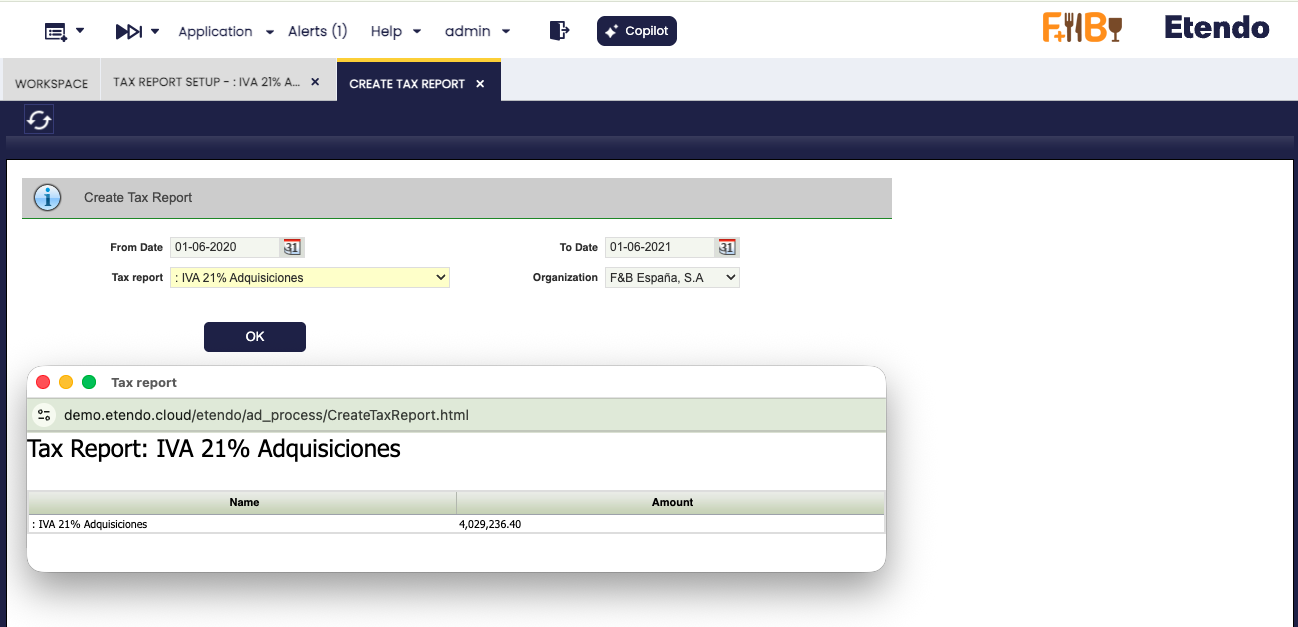Click the To Date input field
Viewport: 1298px width, 627px height.
[x=660, y=247]
